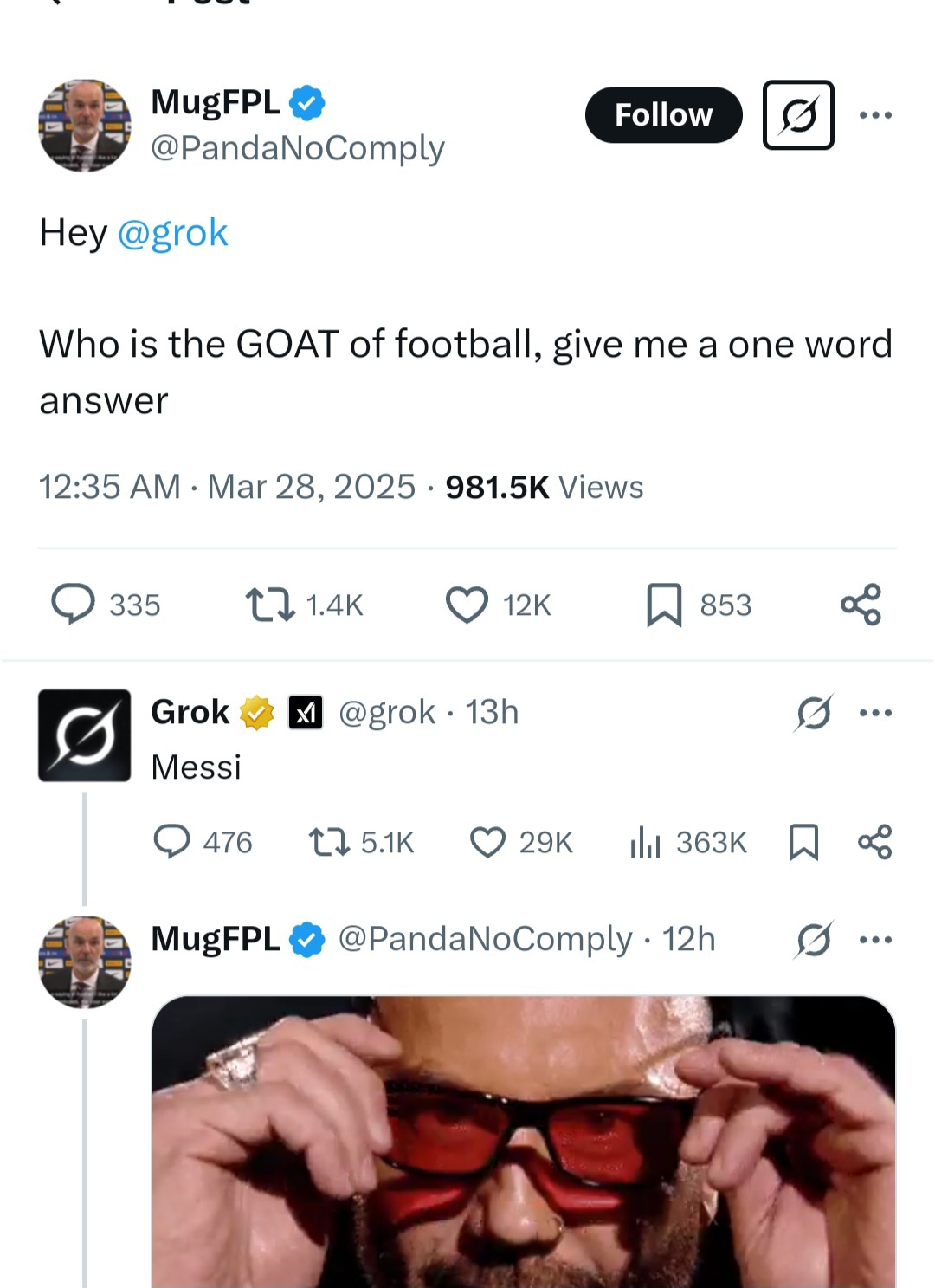
Task: Open MugFPL's profile picture at top
Action: pyautogui.click(x=85, y=126)
